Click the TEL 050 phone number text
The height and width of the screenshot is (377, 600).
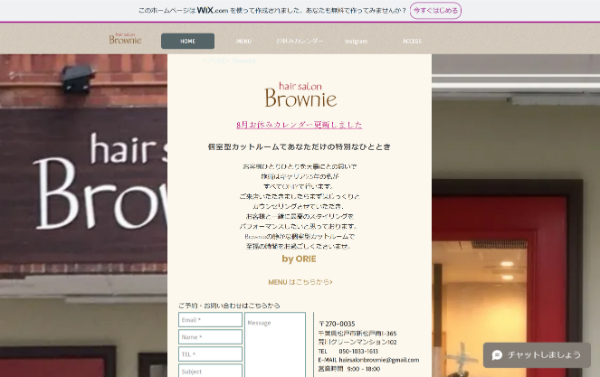(x=348, y=351)
